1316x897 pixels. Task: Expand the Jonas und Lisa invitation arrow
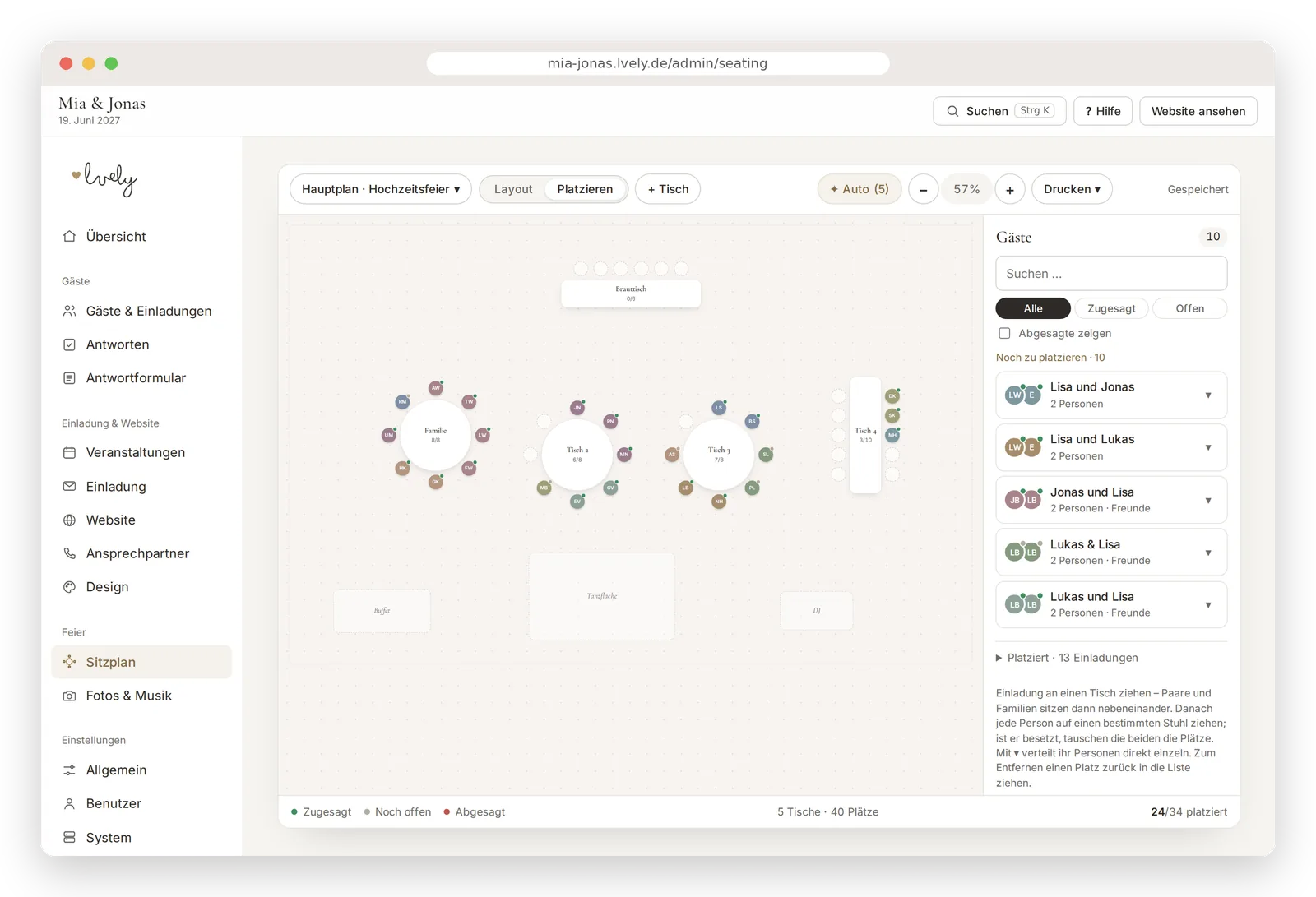[x=1208, y=500]
